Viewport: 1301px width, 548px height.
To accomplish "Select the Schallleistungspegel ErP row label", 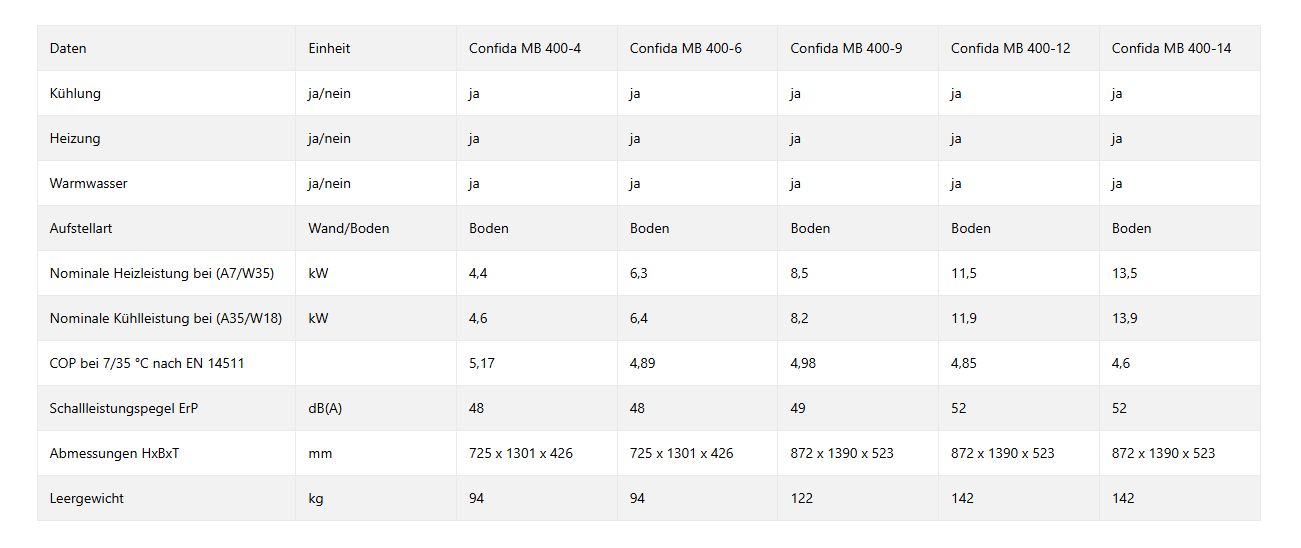I will (x=131, y=408).
